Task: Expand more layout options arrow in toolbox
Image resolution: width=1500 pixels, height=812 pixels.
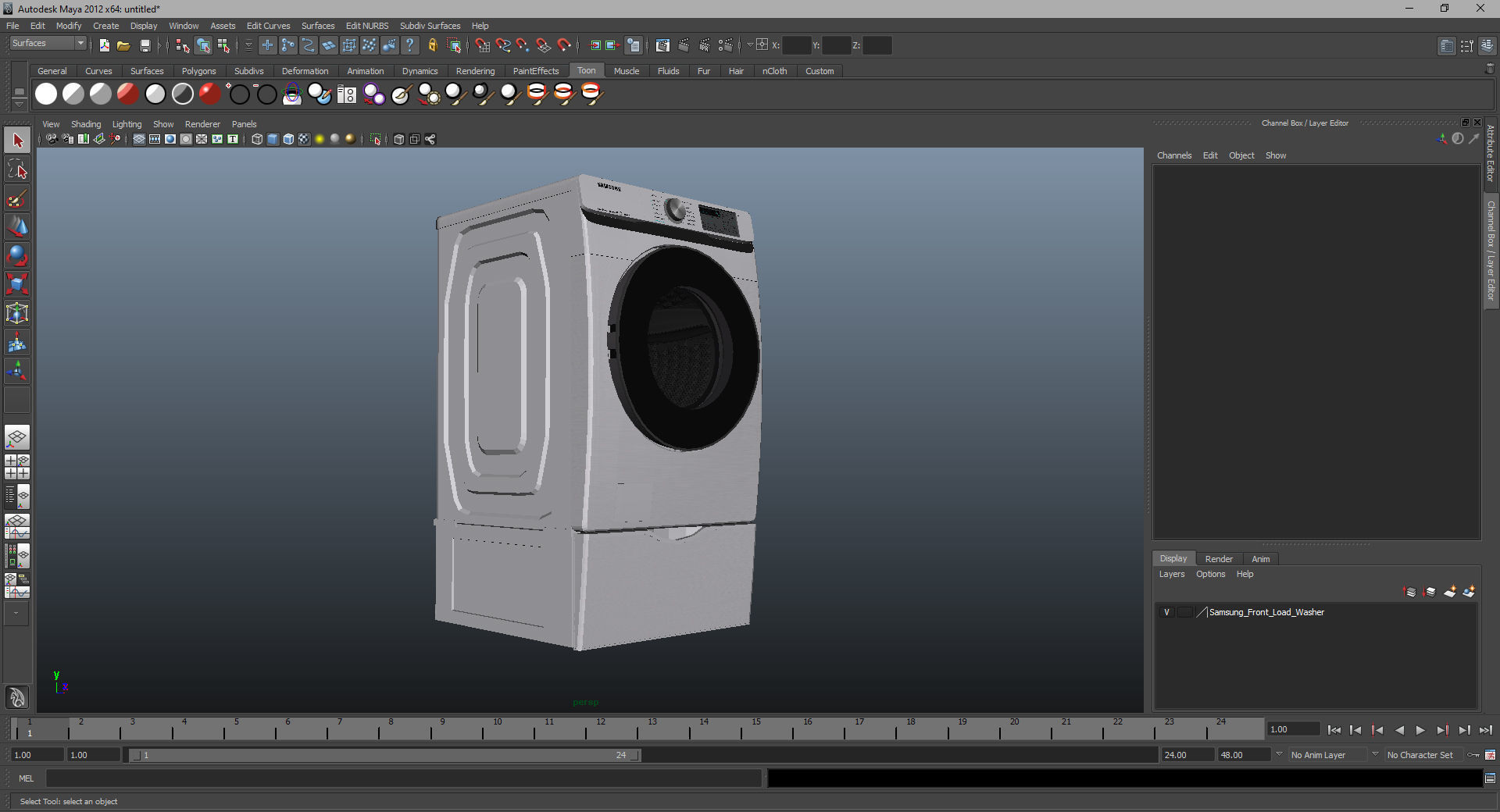Action: tap(16, 614)
